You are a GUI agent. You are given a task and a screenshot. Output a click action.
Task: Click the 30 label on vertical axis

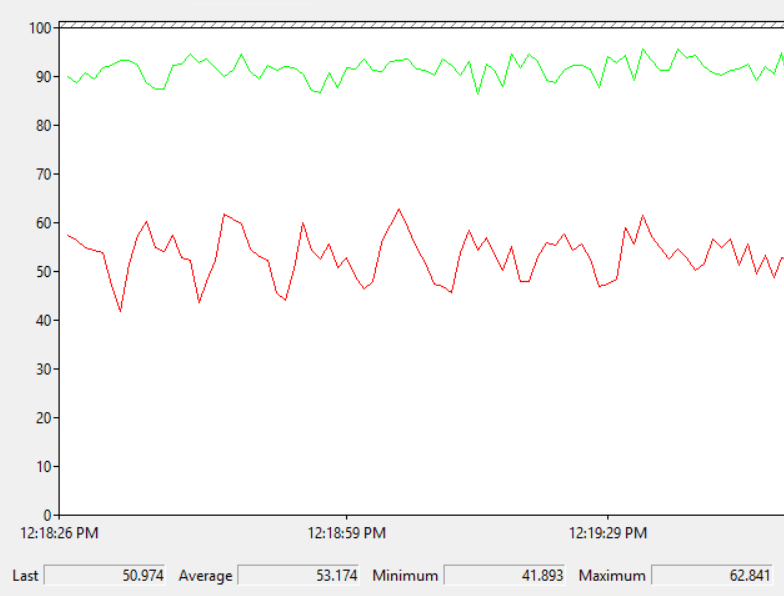pyautogui.click(x=44, y=369)
